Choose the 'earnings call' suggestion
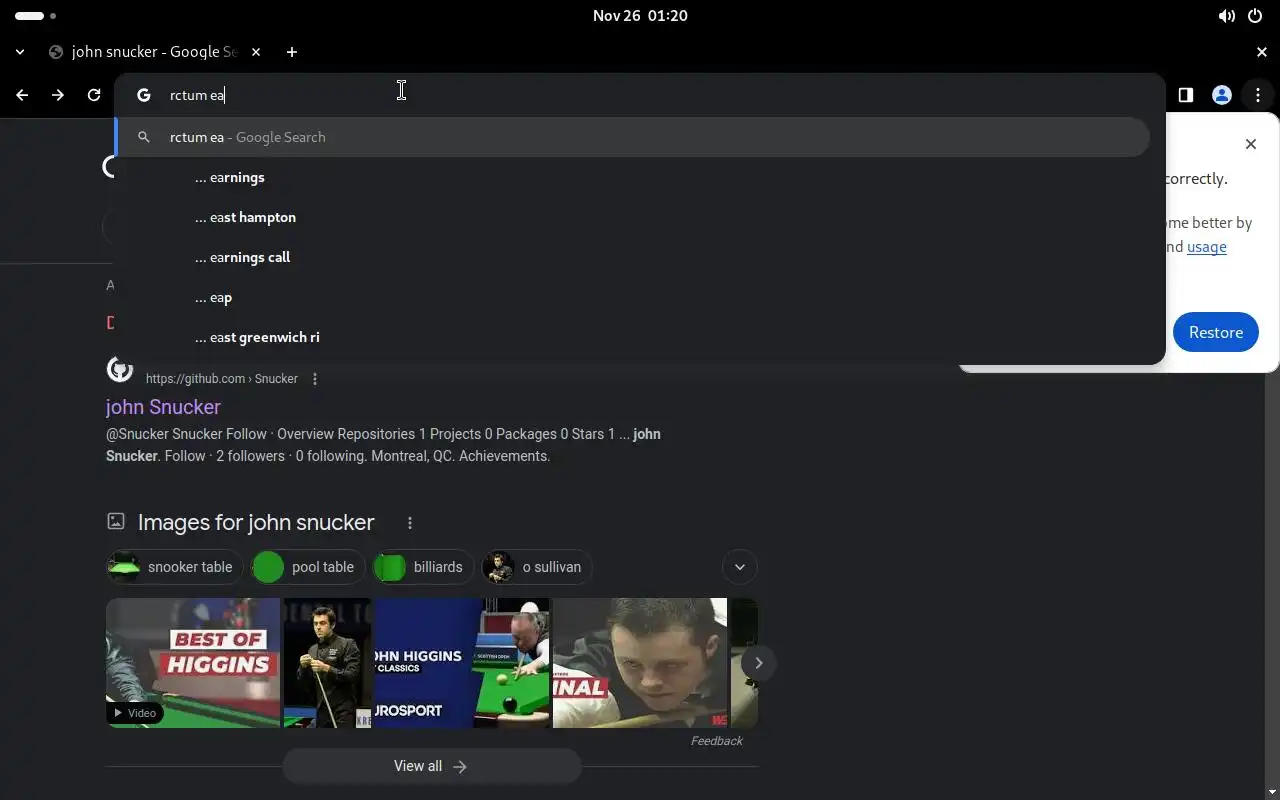Image resolution: width=1280 pixels, height=800 pixels. [x=632, y=257]
